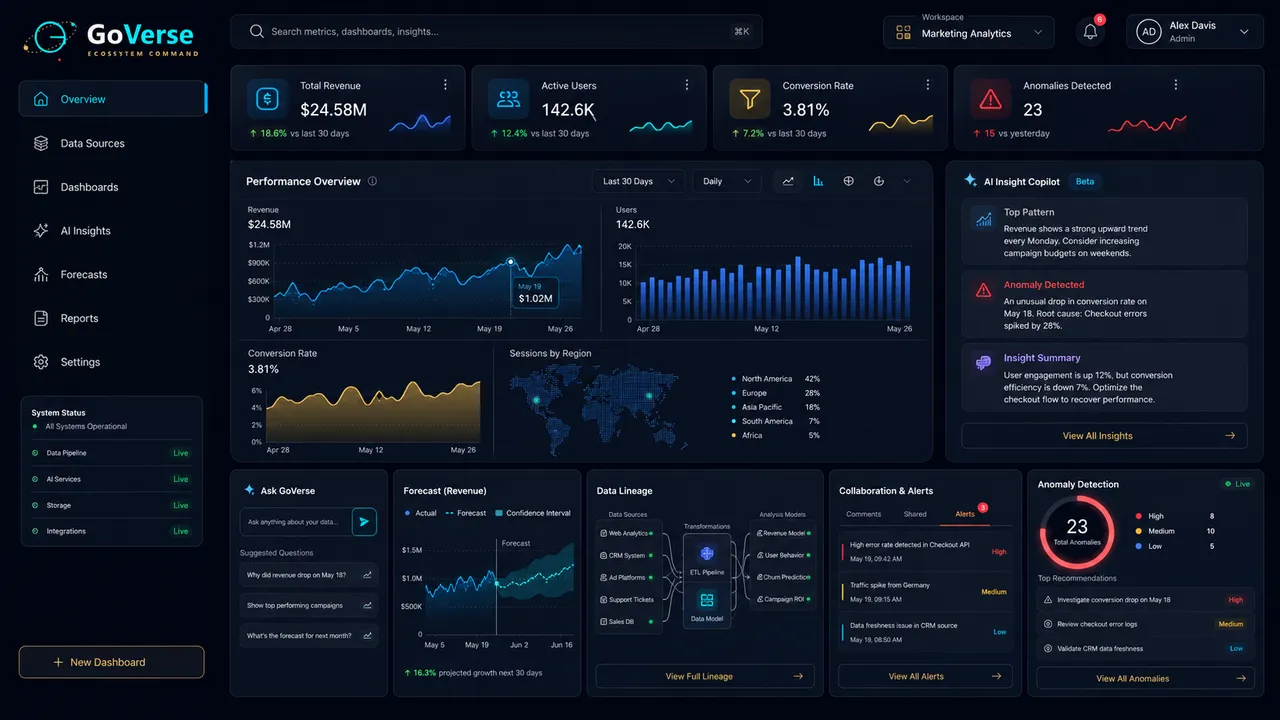Select 'What's the forecast for next month?' suggestion
The width and height of the screenshot is (1280, 720).
(x=309, y=635)
